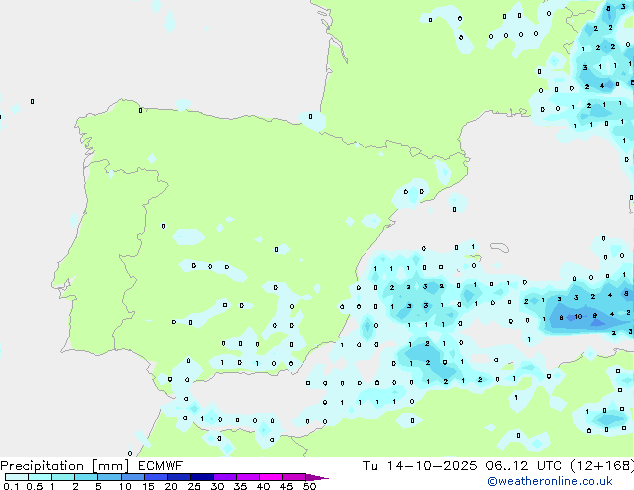Click the 0.5–1 mm legend color swatch
This screenshot has height=490, width=634.
pos(40,477)
